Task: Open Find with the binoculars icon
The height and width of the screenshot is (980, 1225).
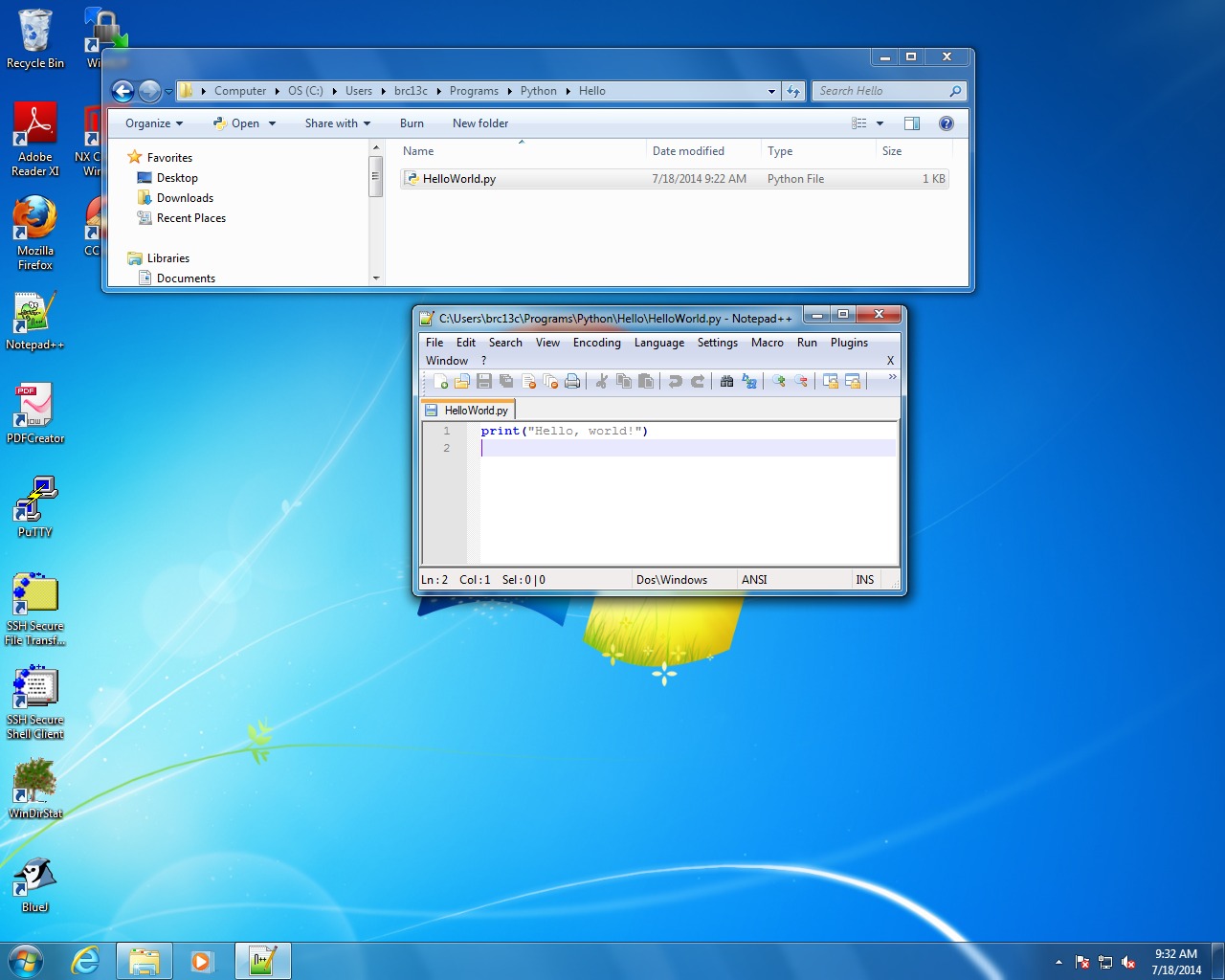Action: pos(727,381)
